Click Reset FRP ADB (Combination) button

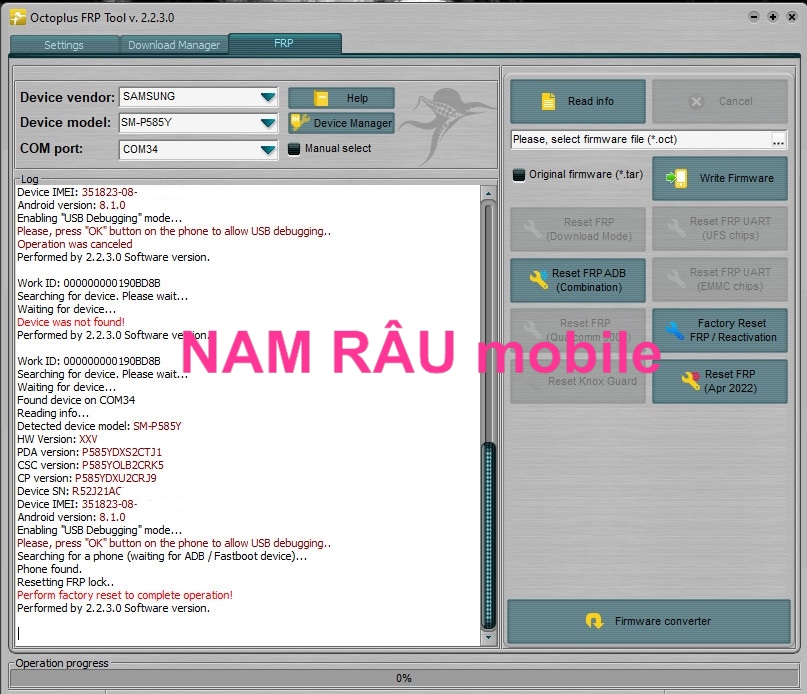tap(577, 280)
